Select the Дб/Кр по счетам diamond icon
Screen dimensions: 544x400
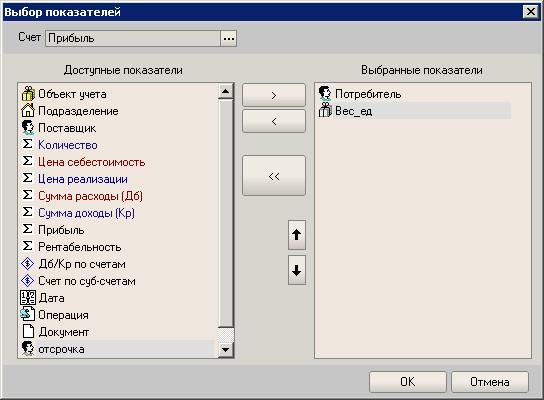tap(28, 264)
